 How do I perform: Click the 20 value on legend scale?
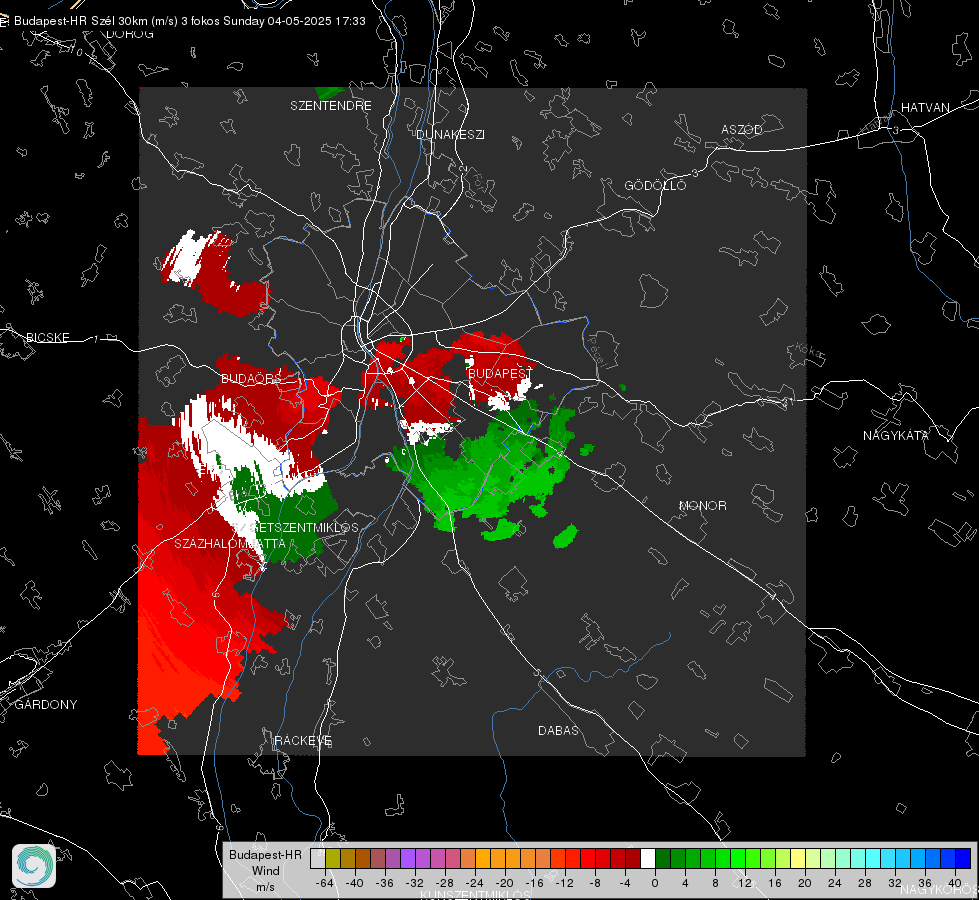[804, 883]
